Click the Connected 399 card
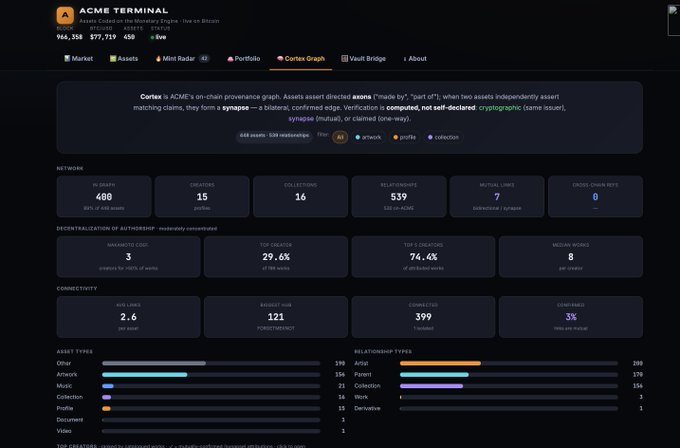Viewport: 680px width, 448px height. pos(423,317)
